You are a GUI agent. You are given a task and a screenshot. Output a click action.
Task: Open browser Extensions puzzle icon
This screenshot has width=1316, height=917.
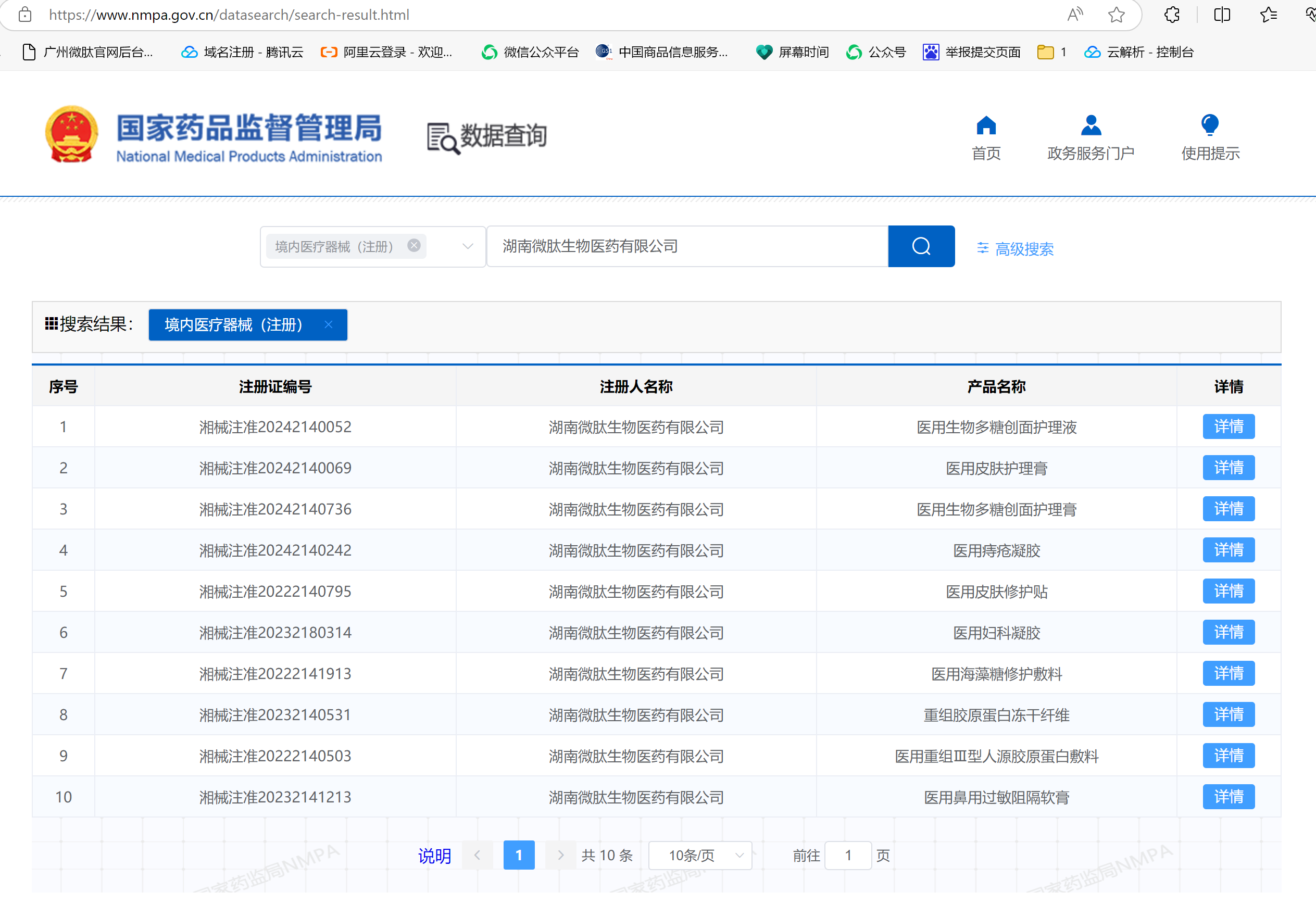[x=1172, y=15]
